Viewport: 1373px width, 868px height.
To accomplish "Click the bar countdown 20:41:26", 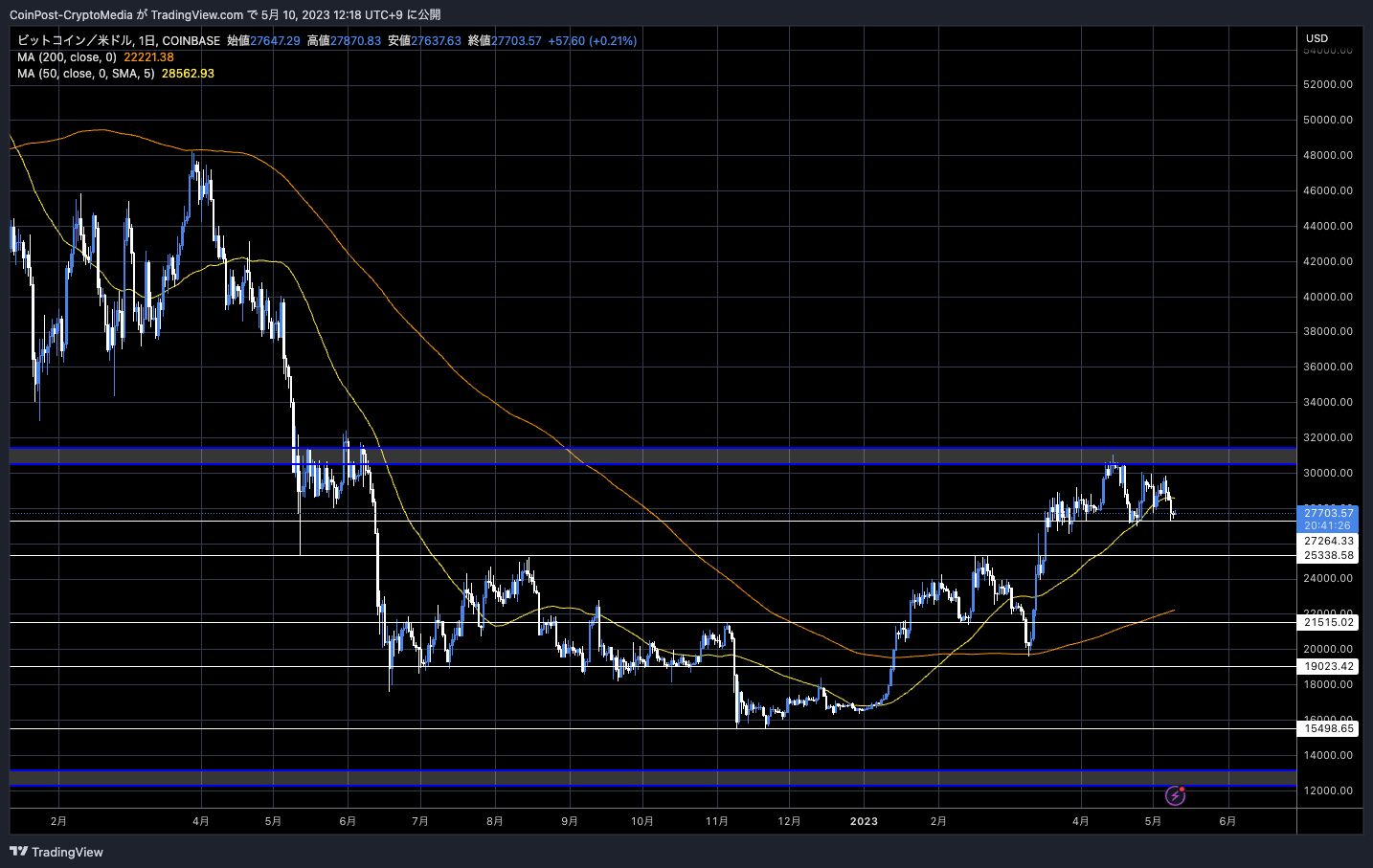I will point(1328,525).
